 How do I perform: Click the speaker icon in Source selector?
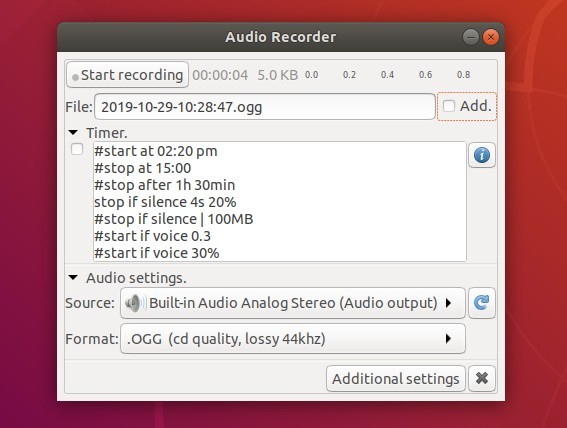[x=134, y=303]
